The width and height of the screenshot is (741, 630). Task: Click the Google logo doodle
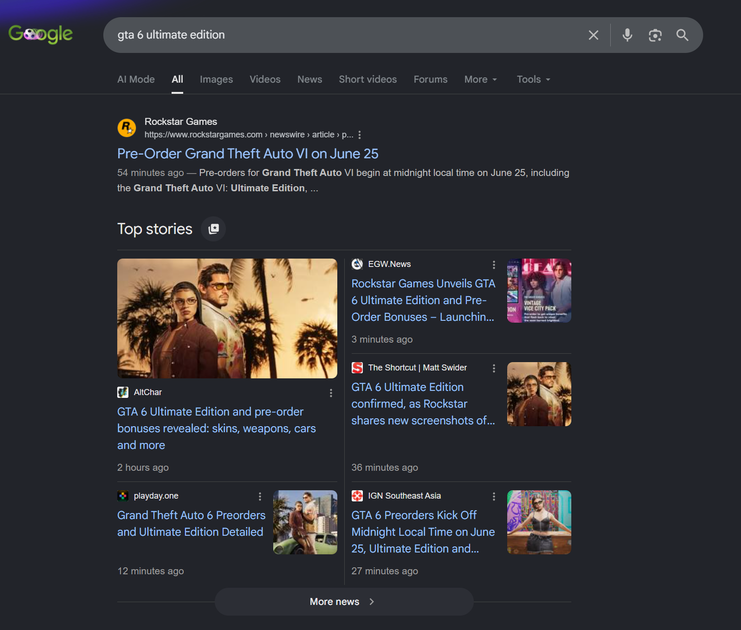point(41,34)
